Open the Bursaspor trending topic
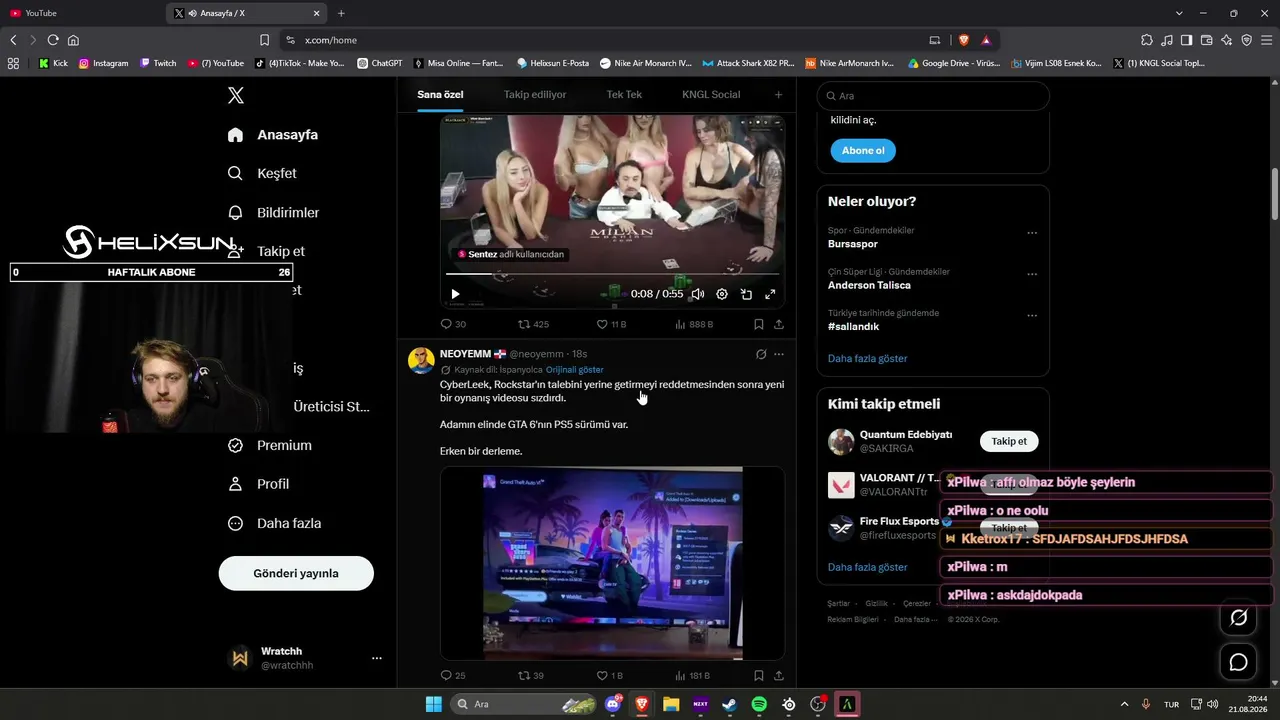 [853, 244]
